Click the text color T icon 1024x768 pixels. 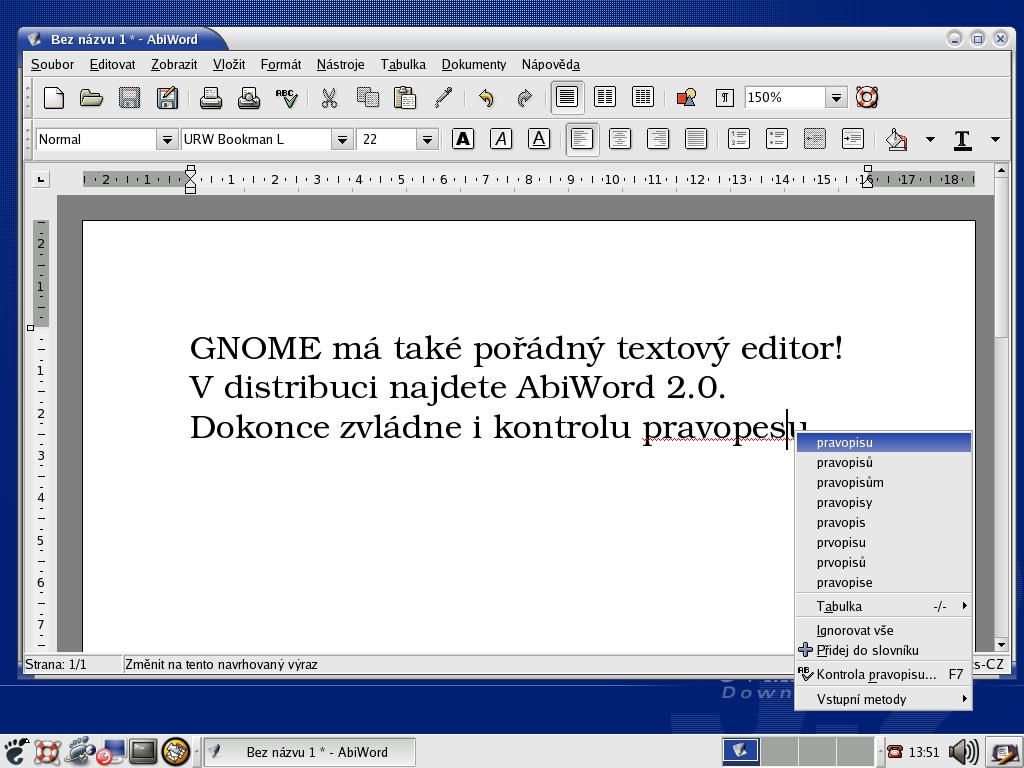tap(962, 139)
